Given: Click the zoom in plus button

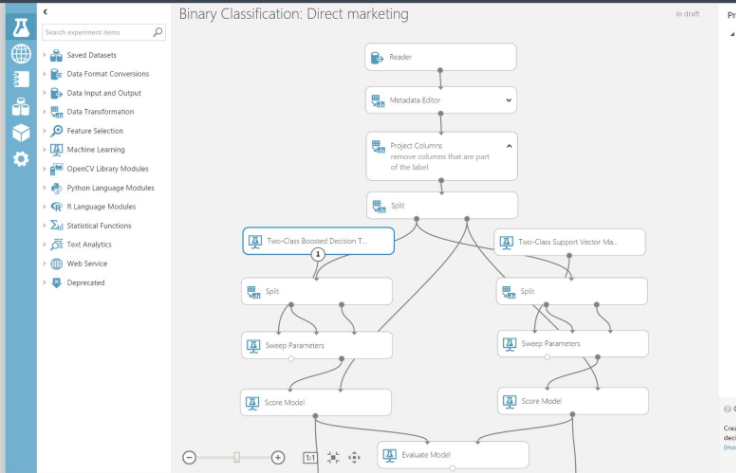Looking at the screenshot, I should tap(278, 457).
